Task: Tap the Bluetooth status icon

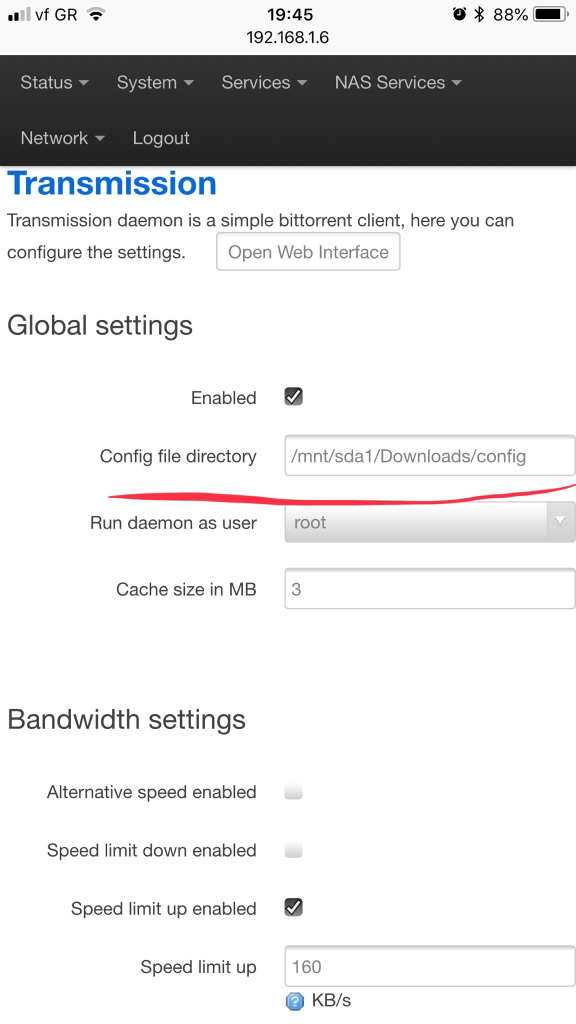Action: pyautogui.click(x=479, y=14)
